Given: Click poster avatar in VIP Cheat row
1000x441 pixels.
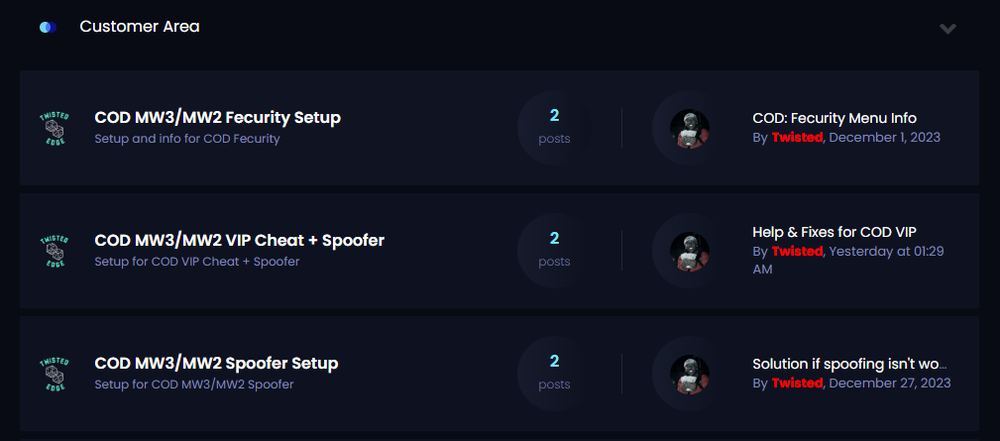Looking at the screenshot, I should tap(689, 251).
